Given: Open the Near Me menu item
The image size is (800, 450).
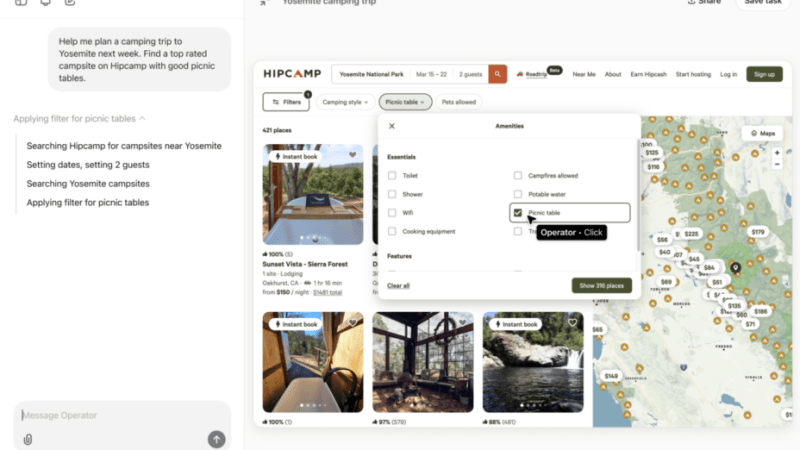Looking at the screenshot, I should 584,74.
